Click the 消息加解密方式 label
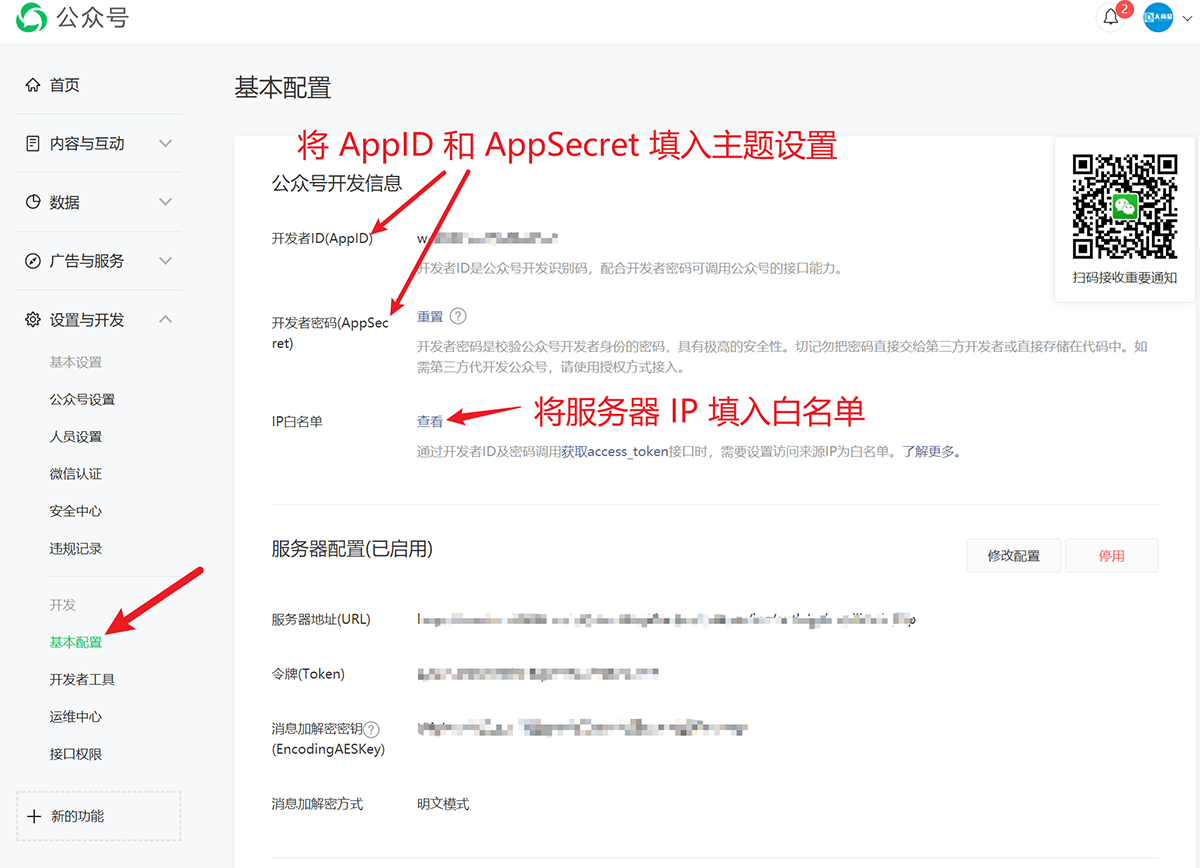This screenshot has height=868, width=1200. click(x=317, y=804)
